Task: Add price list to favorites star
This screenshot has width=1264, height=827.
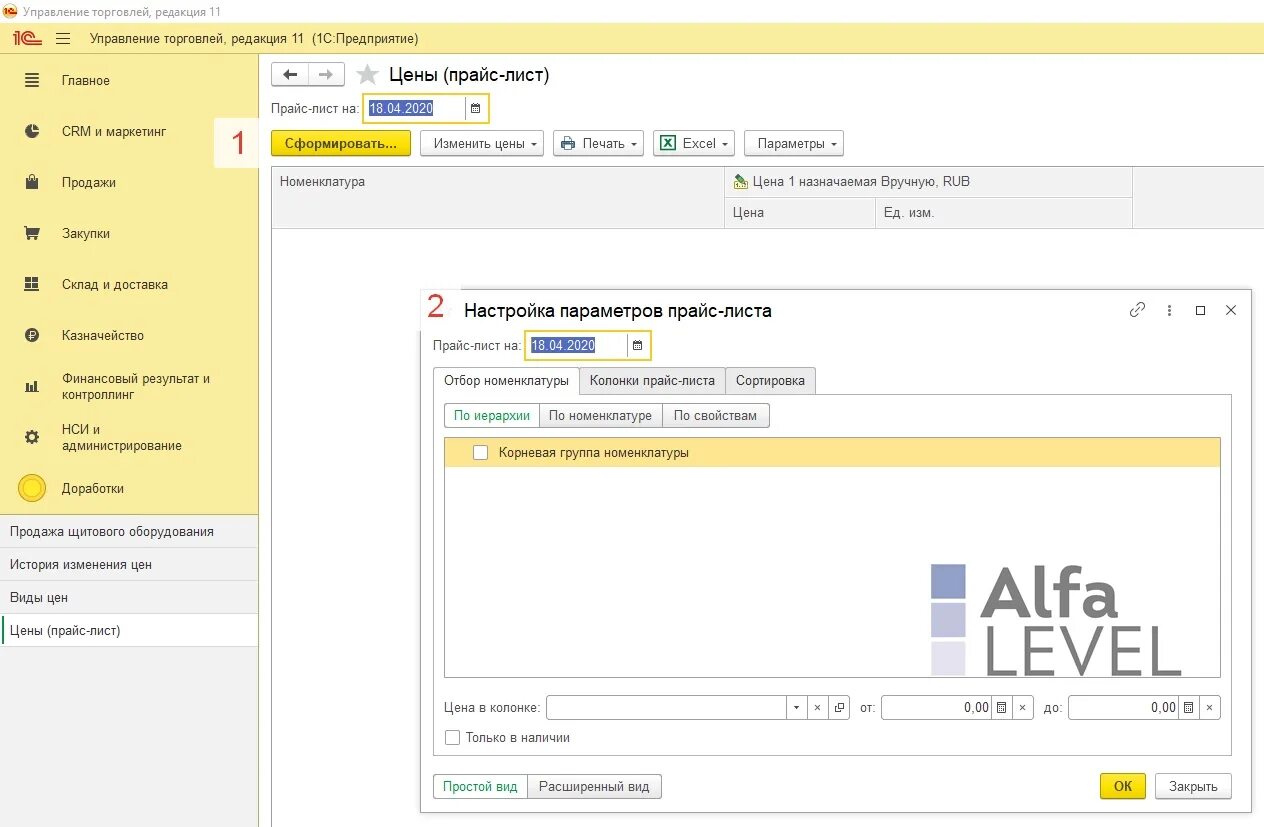Action: (x=367, y=75)
